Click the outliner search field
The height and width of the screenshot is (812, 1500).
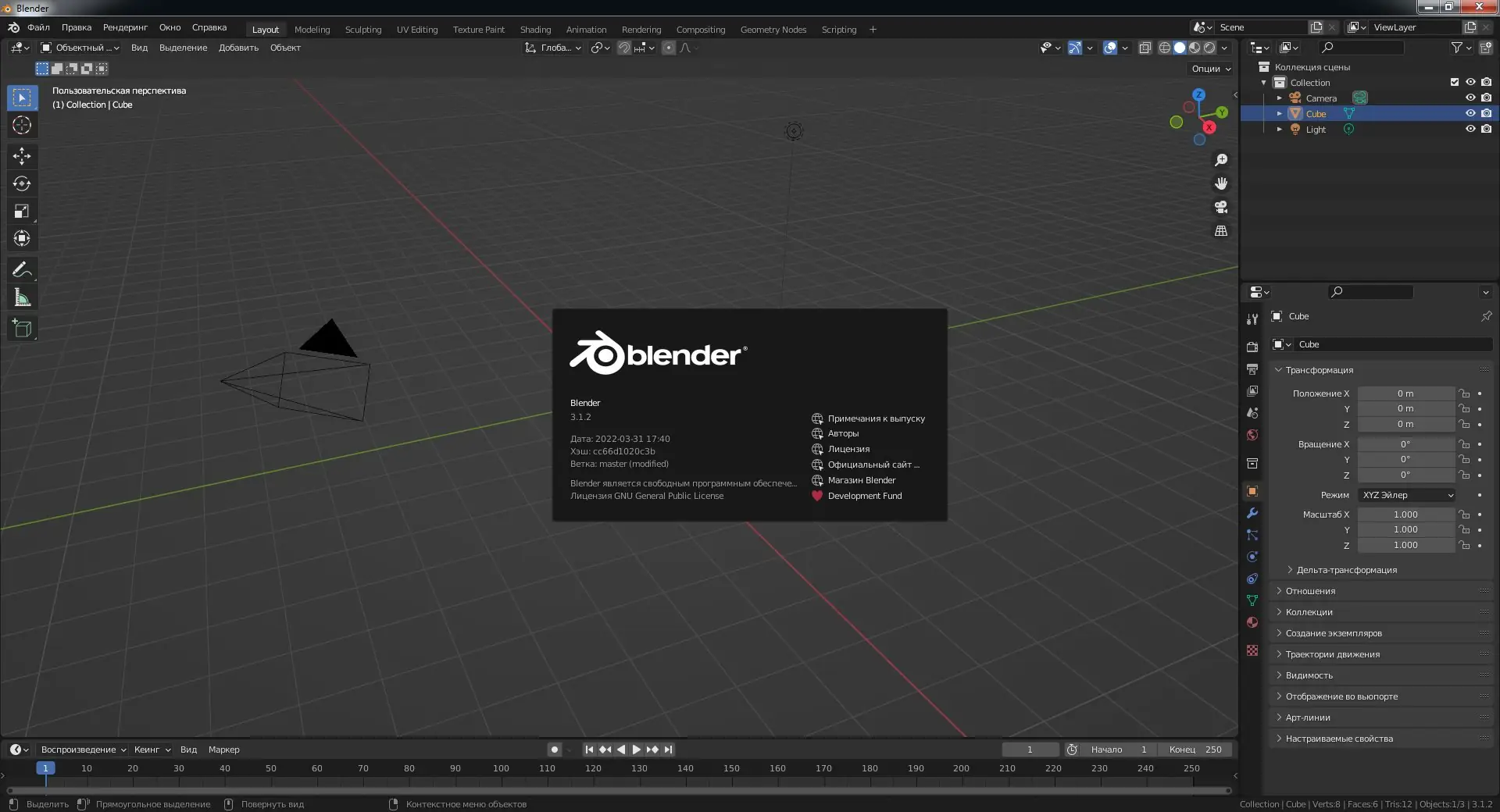click(x=1361, y=48)
